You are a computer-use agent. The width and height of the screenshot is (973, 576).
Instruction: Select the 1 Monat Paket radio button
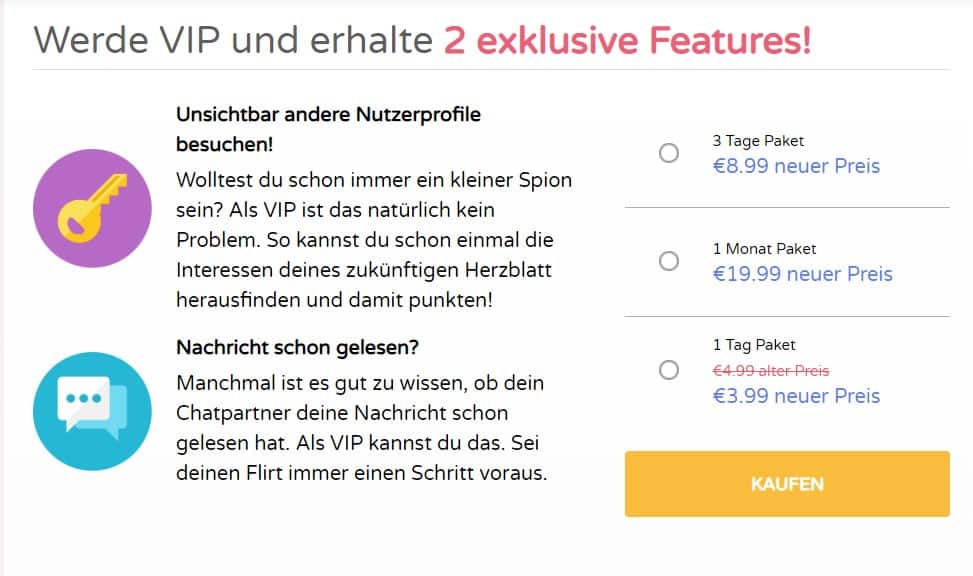pyautogui.click(x=668, y=261)
